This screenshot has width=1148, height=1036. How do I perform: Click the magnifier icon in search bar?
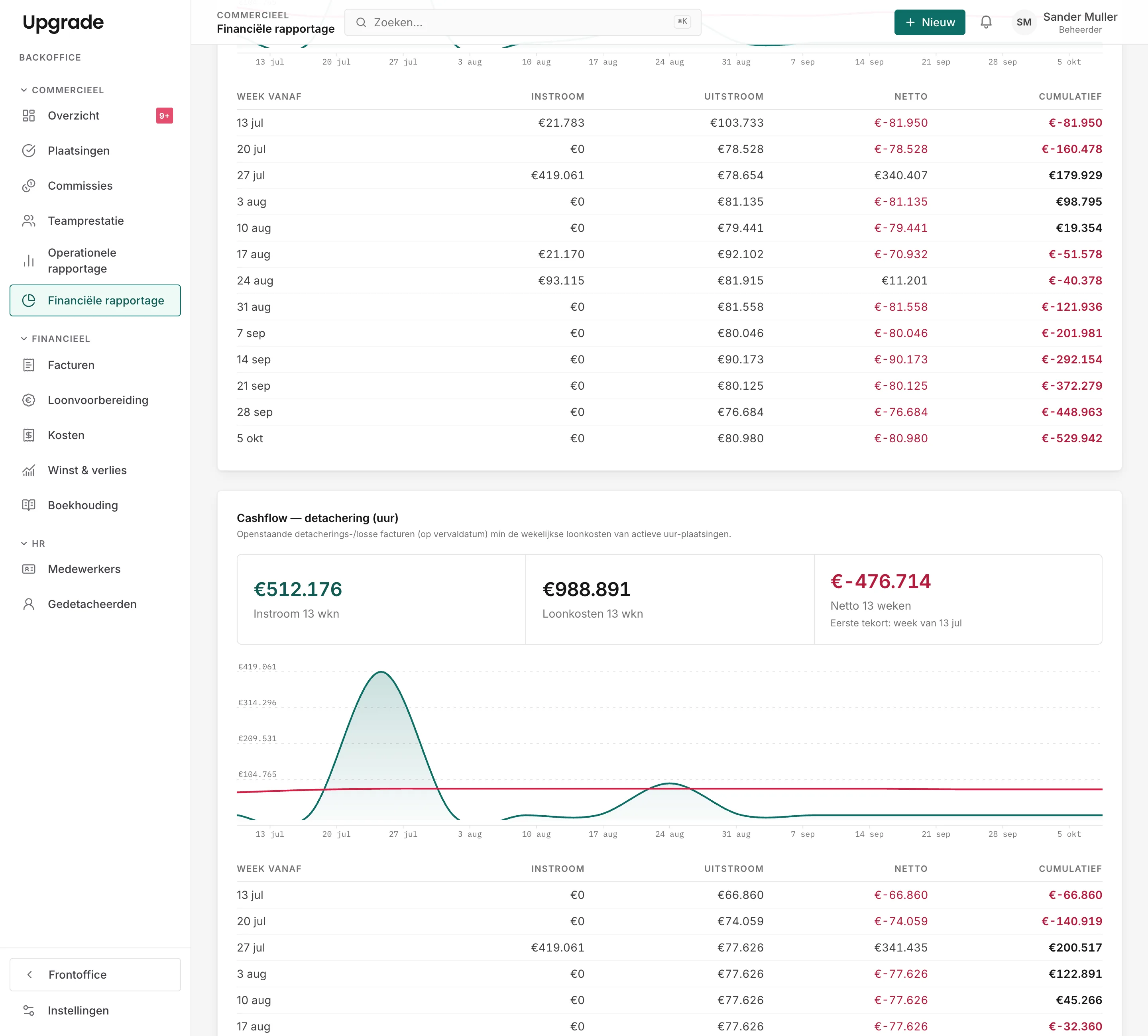tap(361, 22)
